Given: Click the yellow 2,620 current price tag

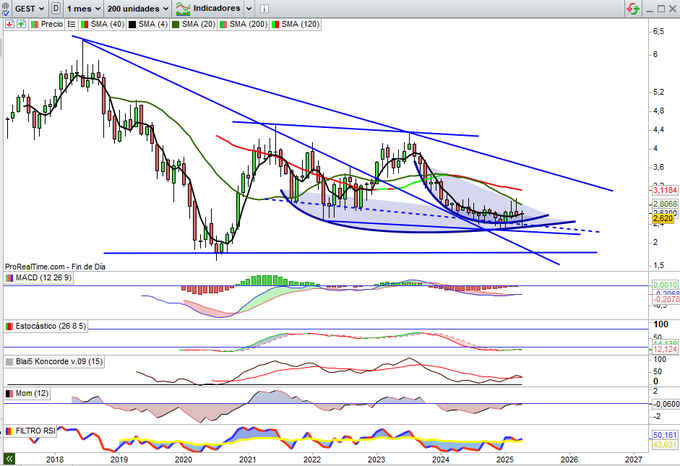Looking at the screenshot, I should coord(664,218).
